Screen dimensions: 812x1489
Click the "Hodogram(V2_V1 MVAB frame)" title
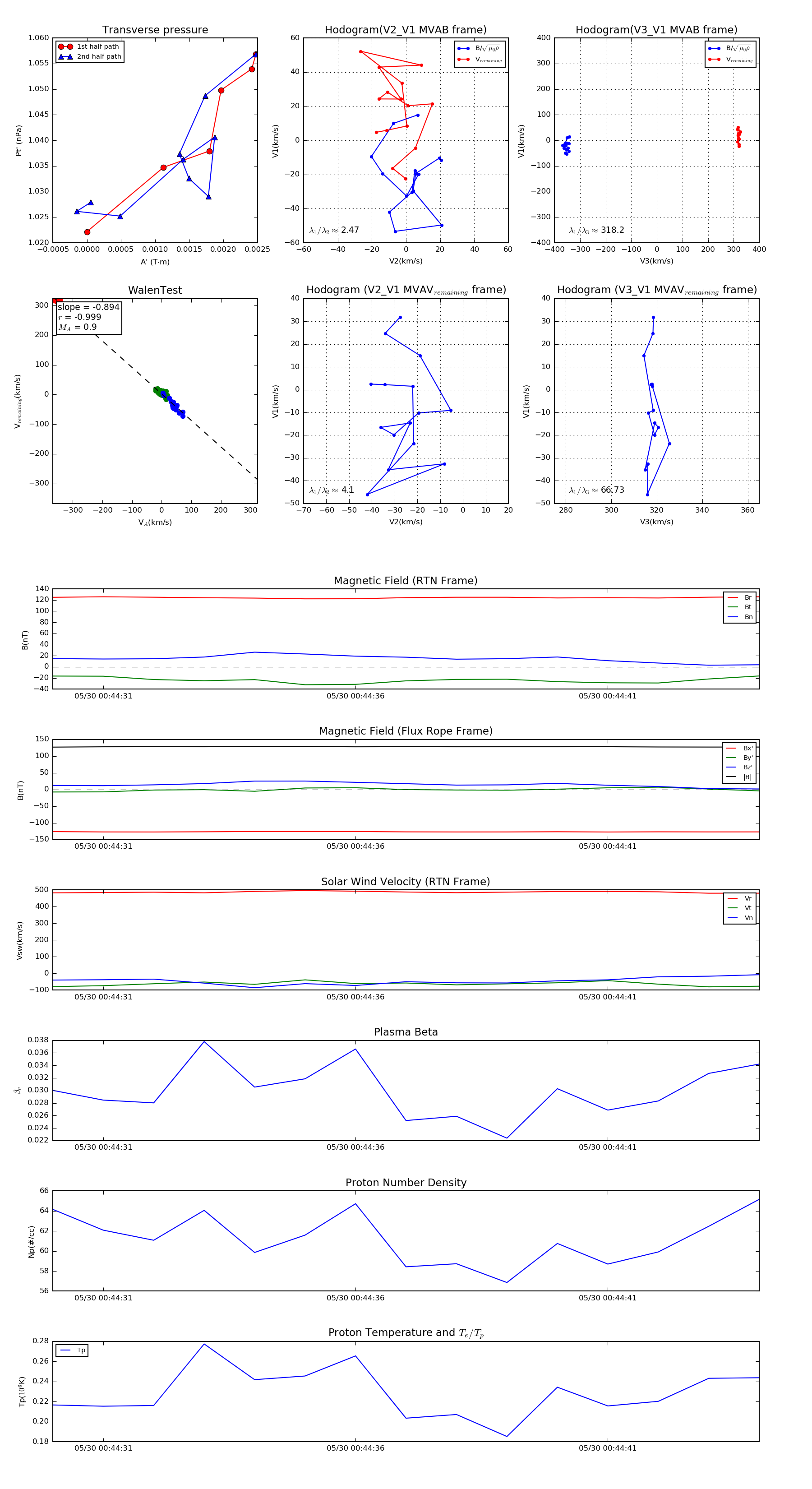[x=406, y=30]
